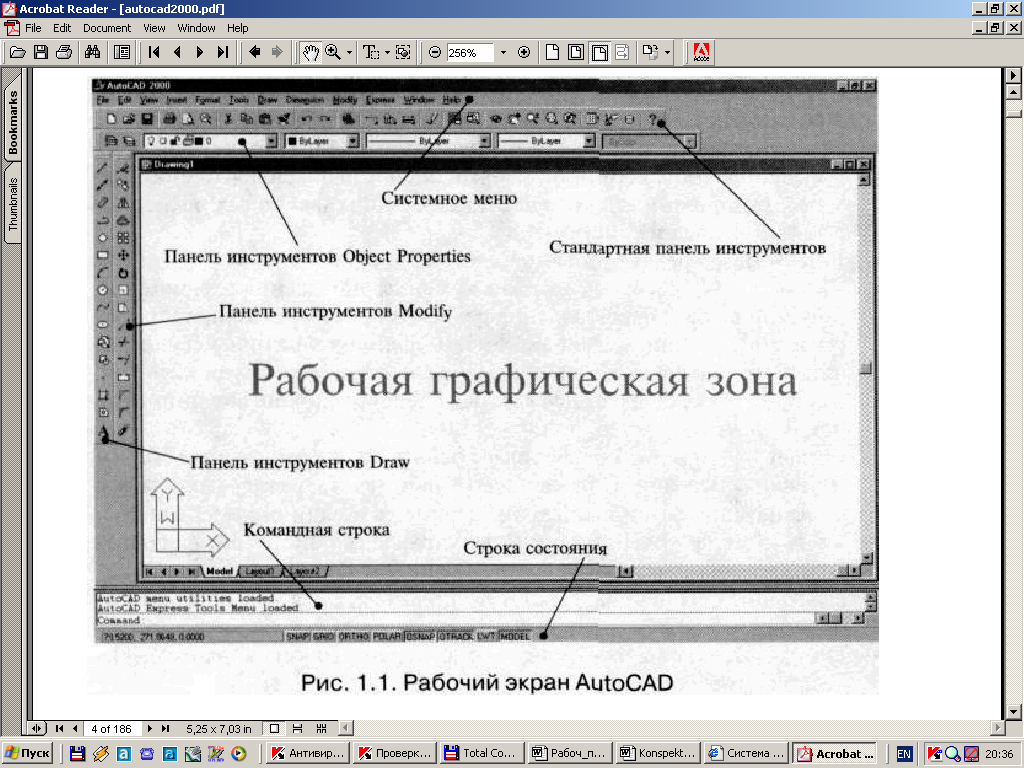1024x768 pixels.
Task: Click the greyed Go to Next View arrow
Action: (x=278, y=52)
